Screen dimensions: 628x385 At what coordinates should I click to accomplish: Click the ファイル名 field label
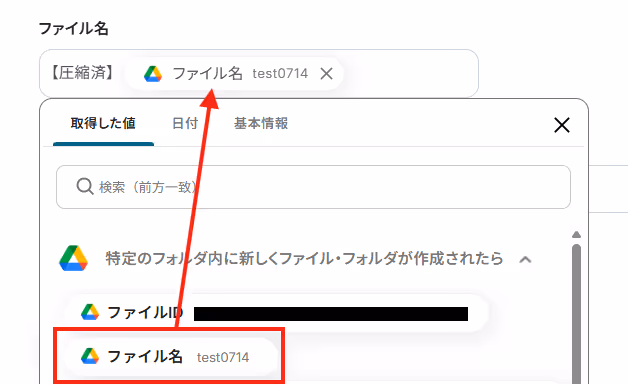click(x=73, y=28)
